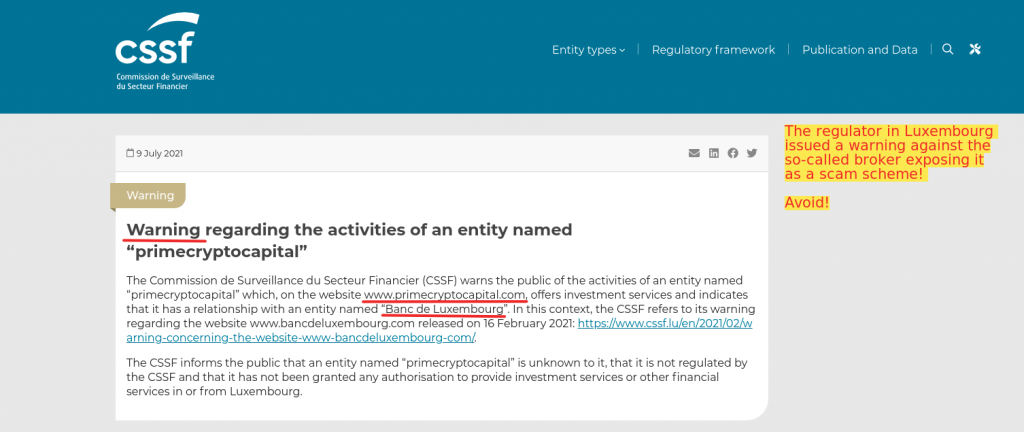
Task: Click the underlined "Banc de Luxembourg" text
Action: click(x=444, y=309)
